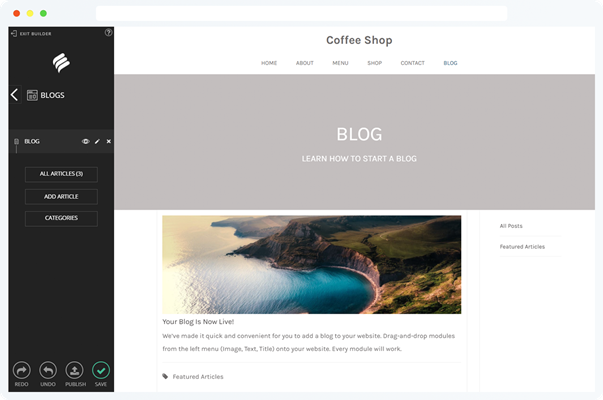603x400 pixels.
Task: Click the browser address bar field
Action: click(302, 13)
